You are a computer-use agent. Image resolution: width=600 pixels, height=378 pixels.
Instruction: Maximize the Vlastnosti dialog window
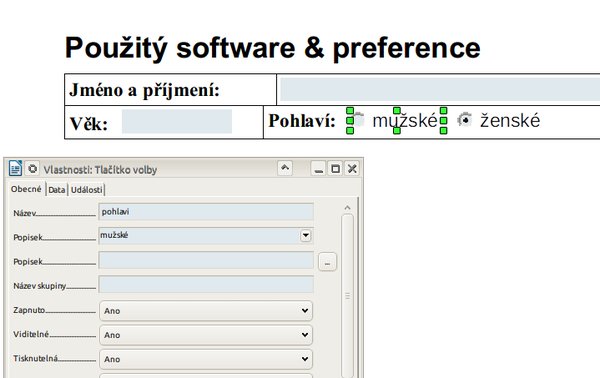[335, 169]
